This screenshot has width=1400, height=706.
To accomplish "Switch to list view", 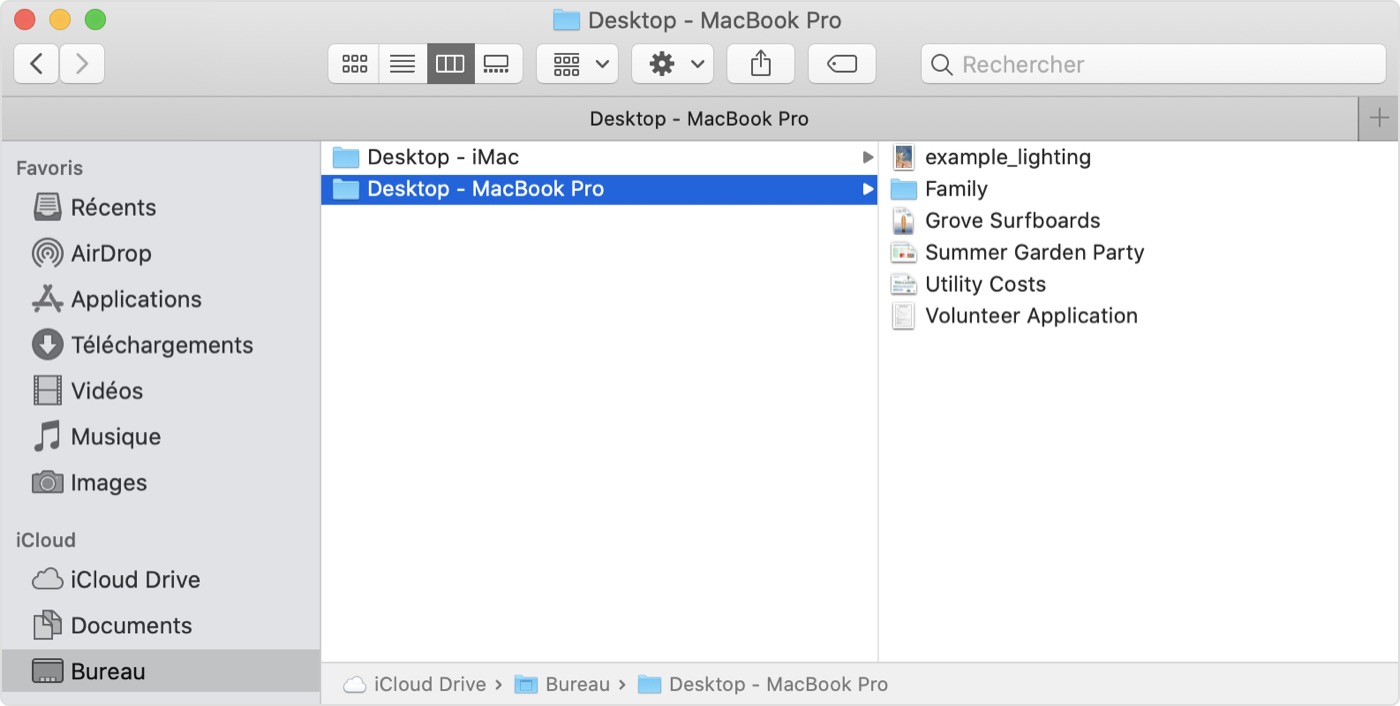I will point(402,64).
